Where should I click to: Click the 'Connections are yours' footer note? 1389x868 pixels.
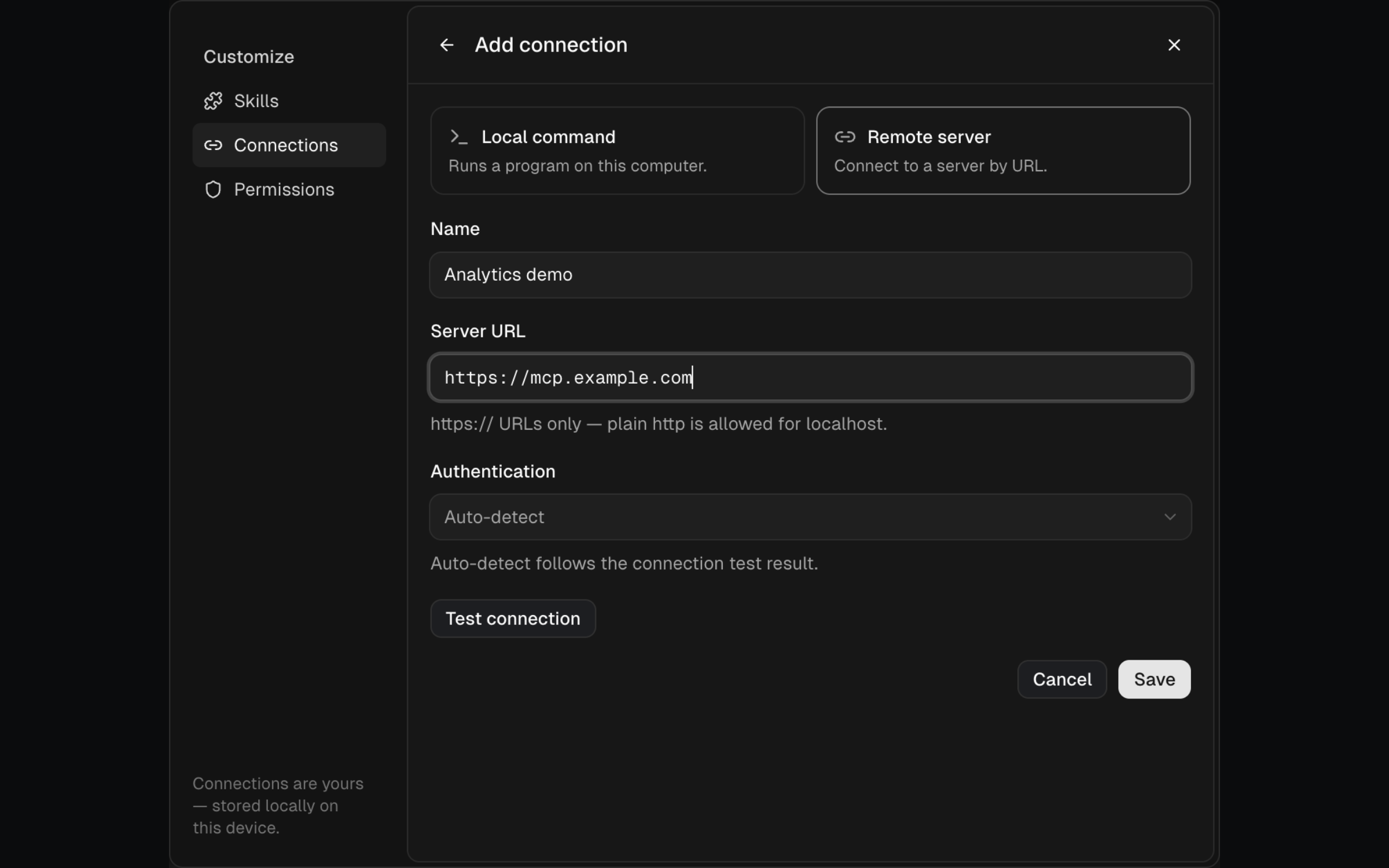coord(278,806)
